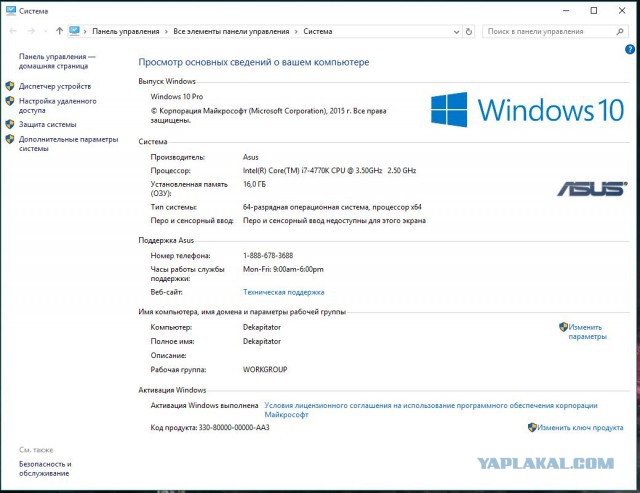Click 'Dekapitator' next to 'Полное имя:'

click(262, 341)
